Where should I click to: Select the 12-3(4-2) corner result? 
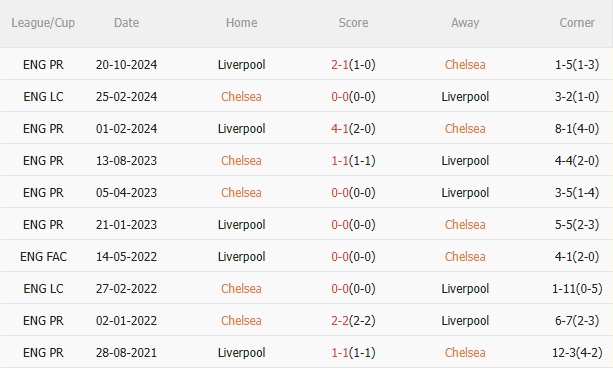click(x=577, y=353)
